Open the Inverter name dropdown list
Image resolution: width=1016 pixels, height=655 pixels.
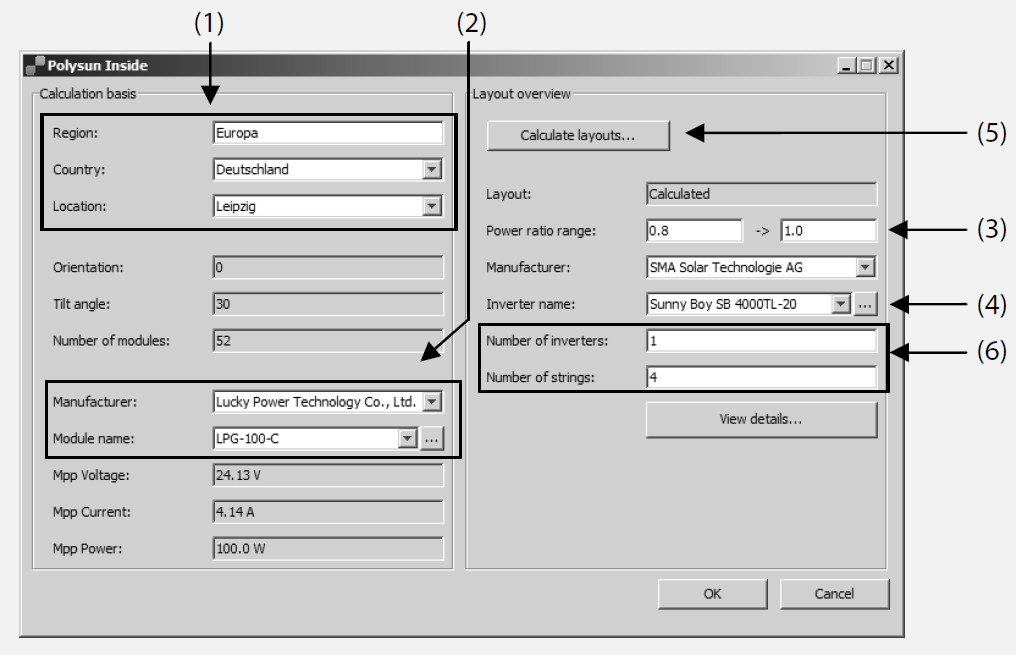[x=841, y=303]
